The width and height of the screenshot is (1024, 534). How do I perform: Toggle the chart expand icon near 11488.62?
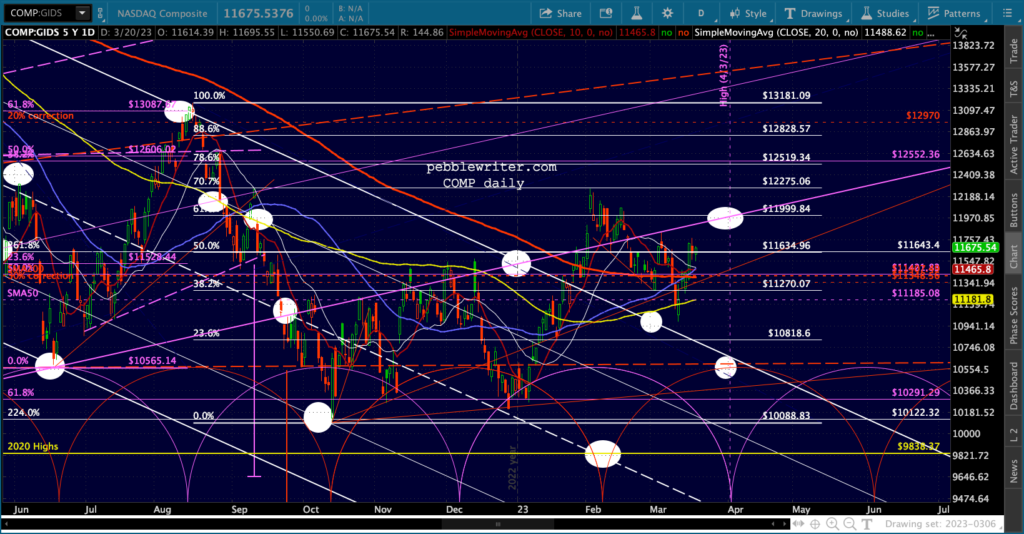(x=961, y=32)
